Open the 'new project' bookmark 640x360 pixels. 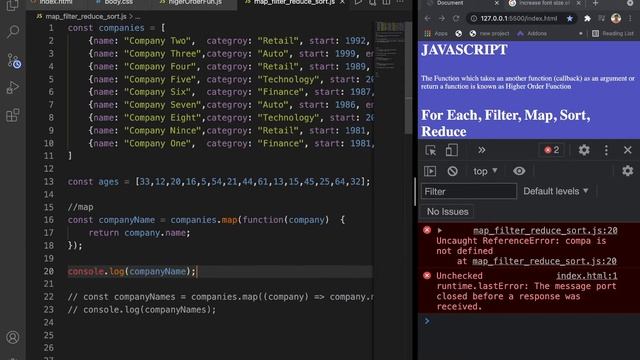[489, 33]
